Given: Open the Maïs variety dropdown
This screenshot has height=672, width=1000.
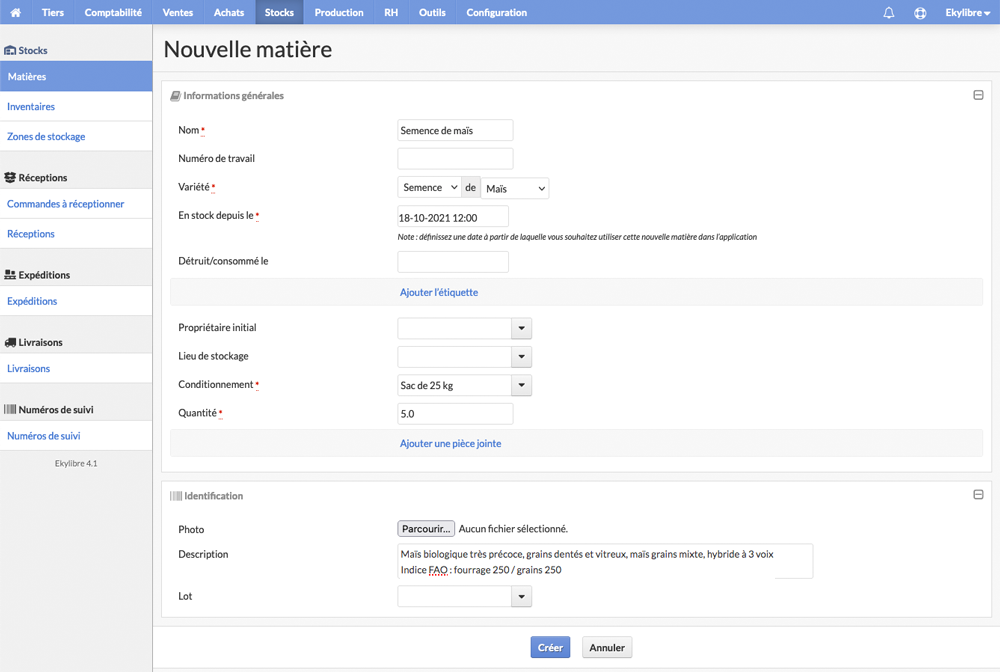Looking at the screenshot, I should (x=515, y=188).
